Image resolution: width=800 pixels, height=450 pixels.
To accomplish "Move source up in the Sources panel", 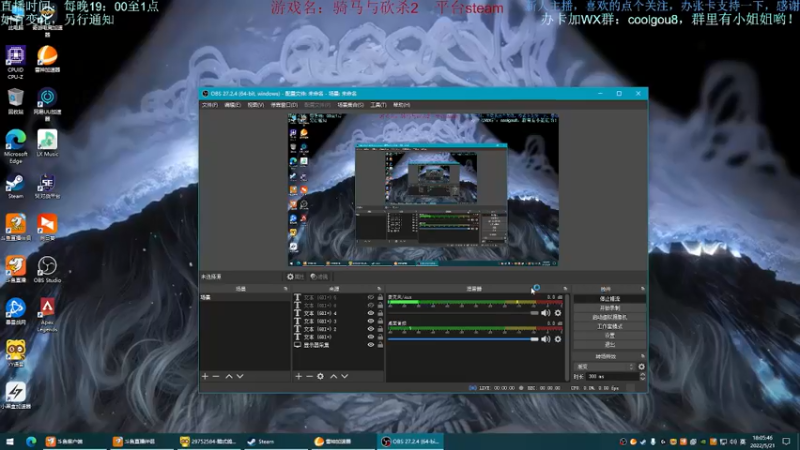I will pos(333,376).
